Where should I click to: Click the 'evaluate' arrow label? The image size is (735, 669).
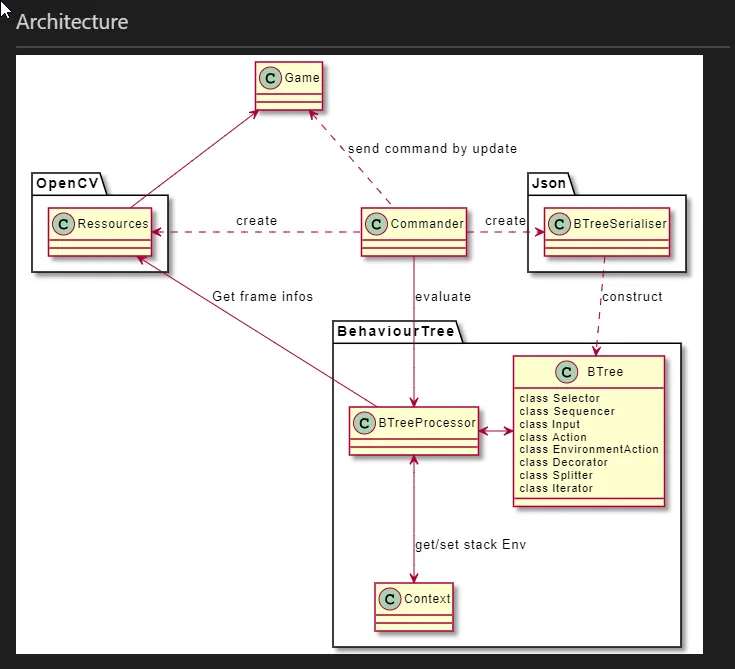click(x=443, y=296)
